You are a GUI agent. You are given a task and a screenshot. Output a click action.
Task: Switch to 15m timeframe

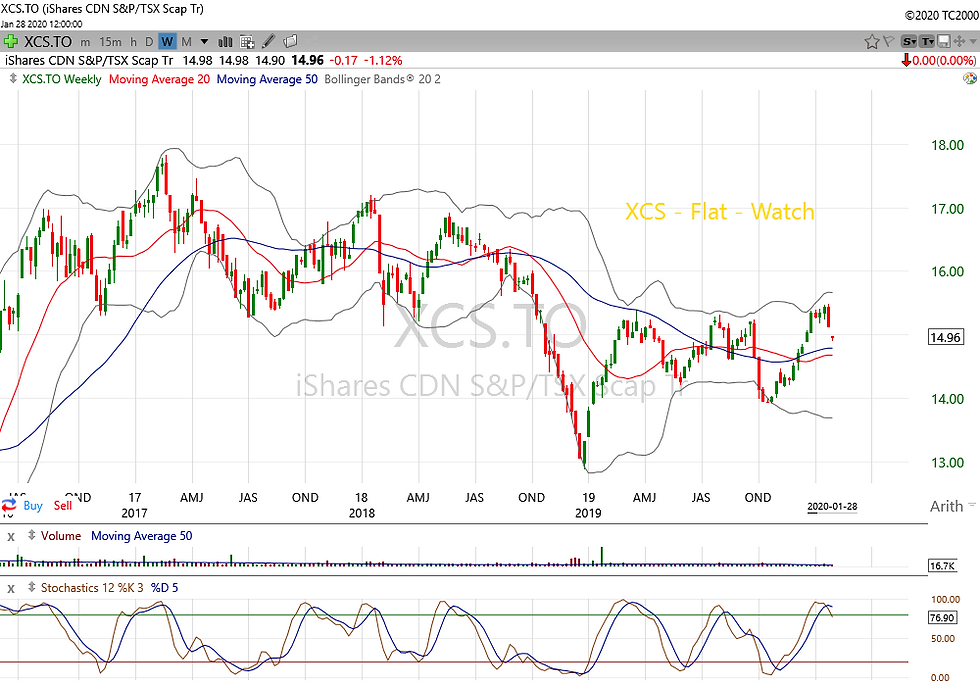point(111,42)
